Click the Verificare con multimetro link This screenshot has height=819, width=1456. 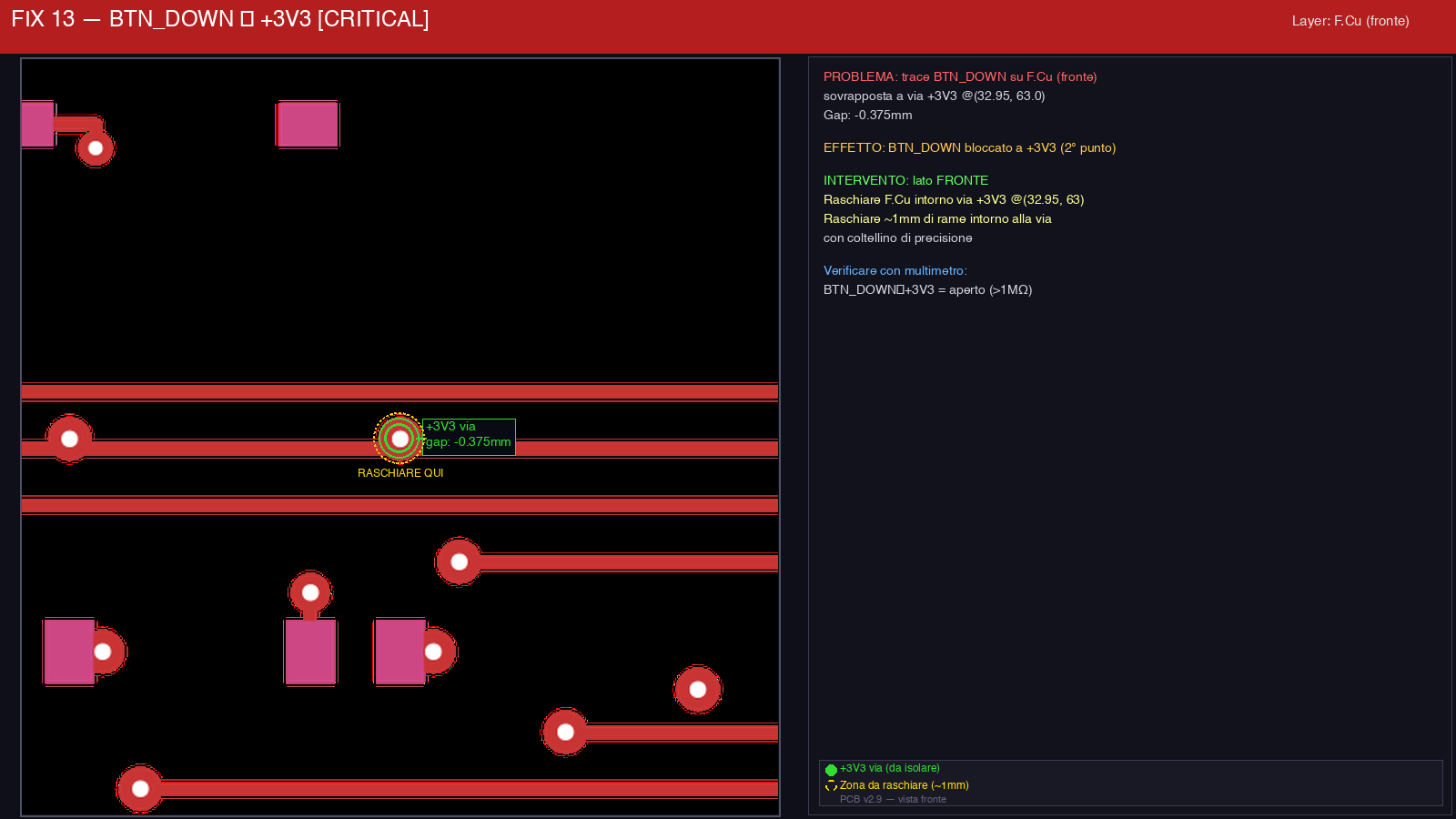(x=895, y=270)
